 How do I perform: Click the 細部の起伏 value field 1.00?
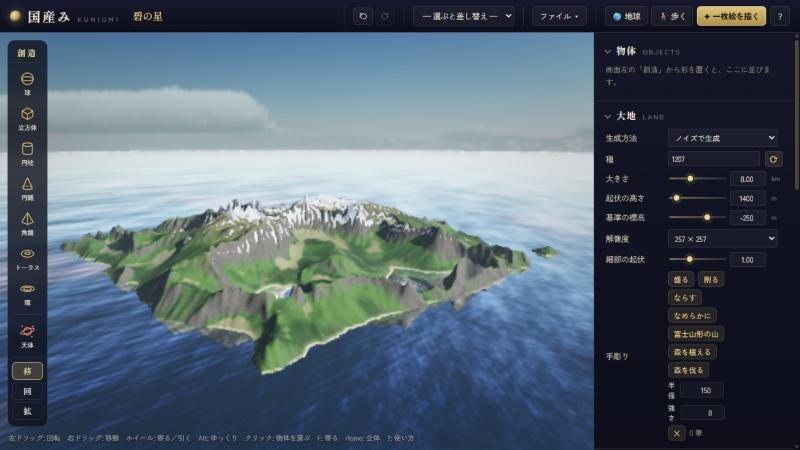747,260
